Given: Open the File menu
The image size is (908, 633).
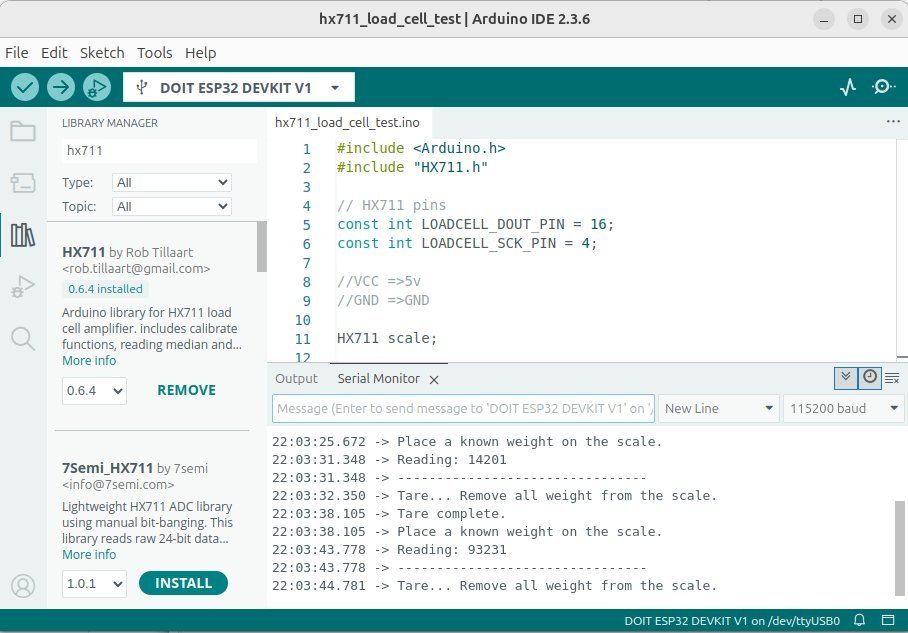Looking at the screenshot, I should pos(17,53).
